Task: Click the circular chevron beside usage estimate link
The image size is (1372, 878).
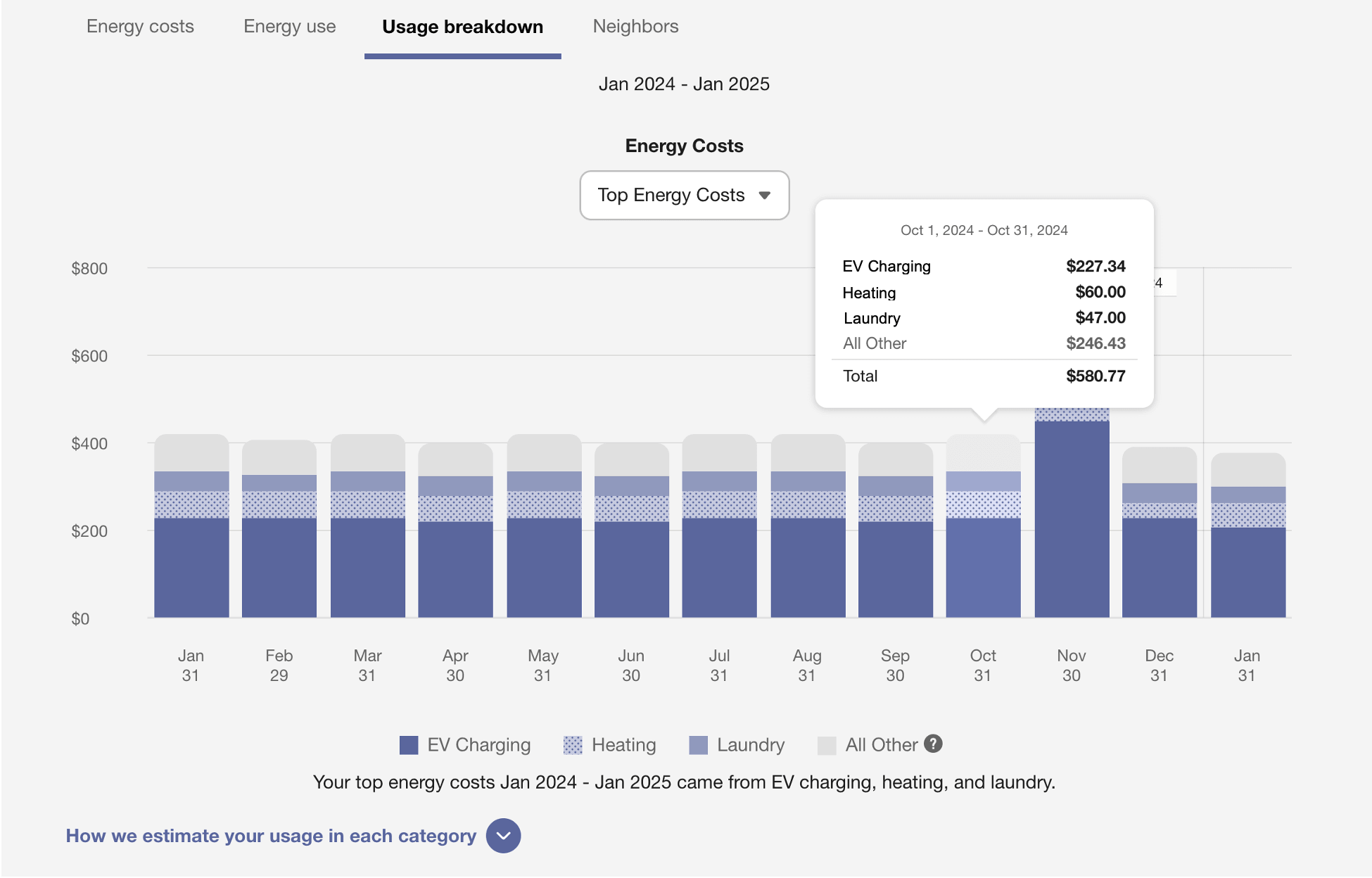Action: (502, 836)
